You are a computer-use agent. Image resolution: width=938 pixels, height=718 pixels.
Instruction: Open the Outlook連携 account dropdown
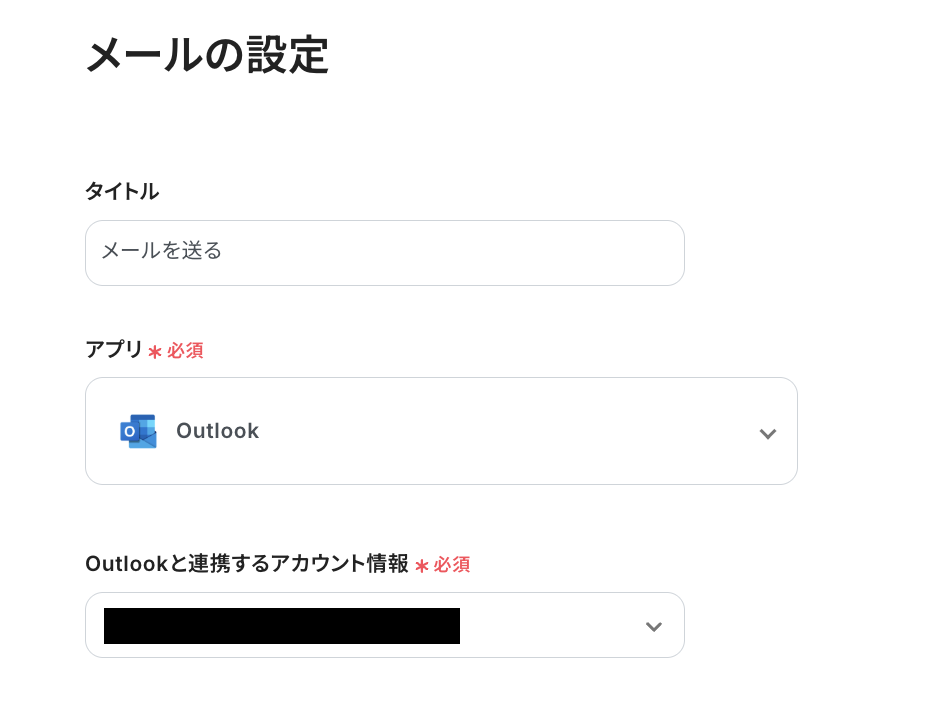385,625
